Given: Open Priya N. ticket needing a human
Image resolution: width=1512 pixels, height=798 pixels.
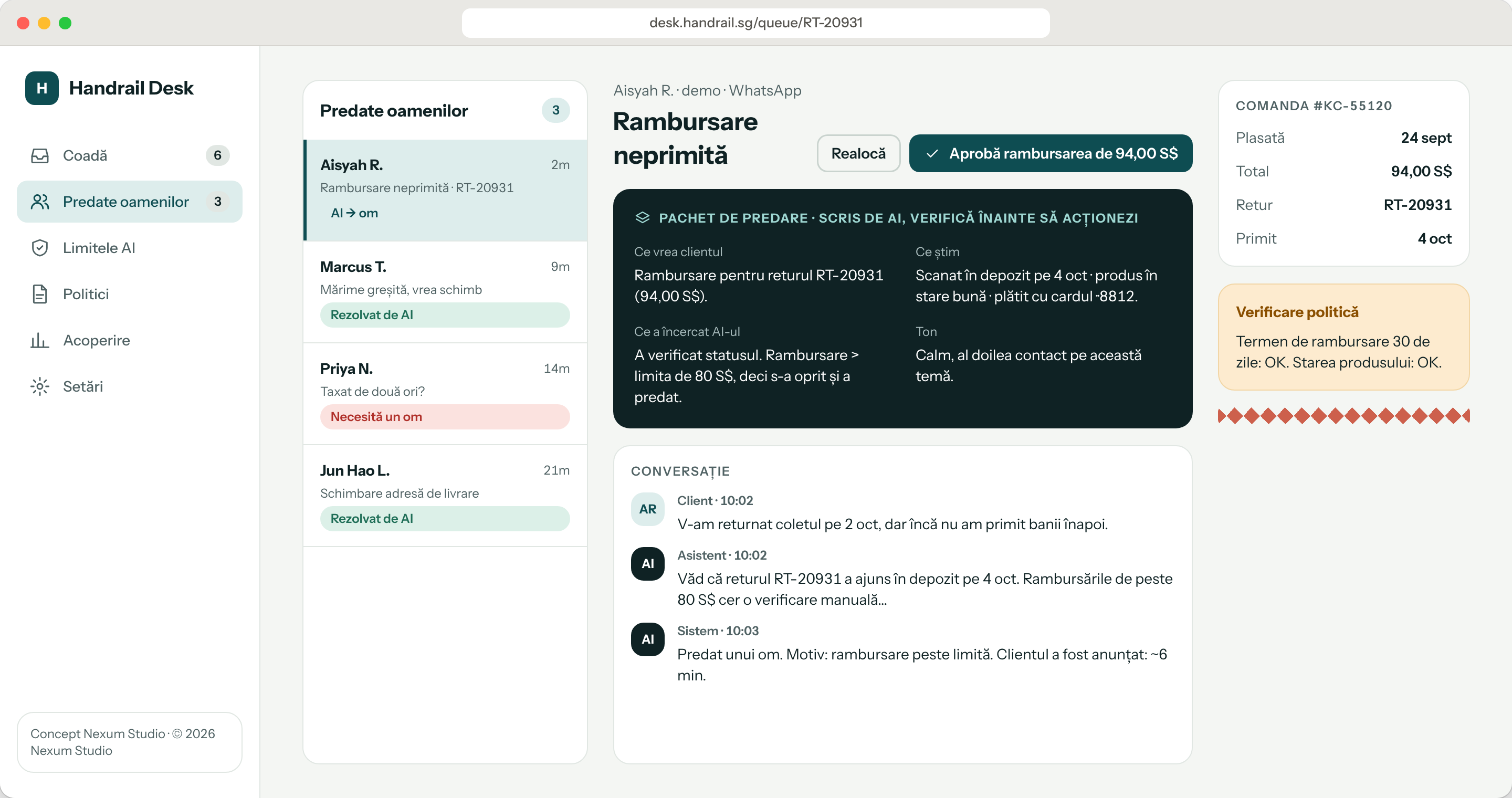Looking at the screenshot, I should pyautogui.click(x=445, y=394).
